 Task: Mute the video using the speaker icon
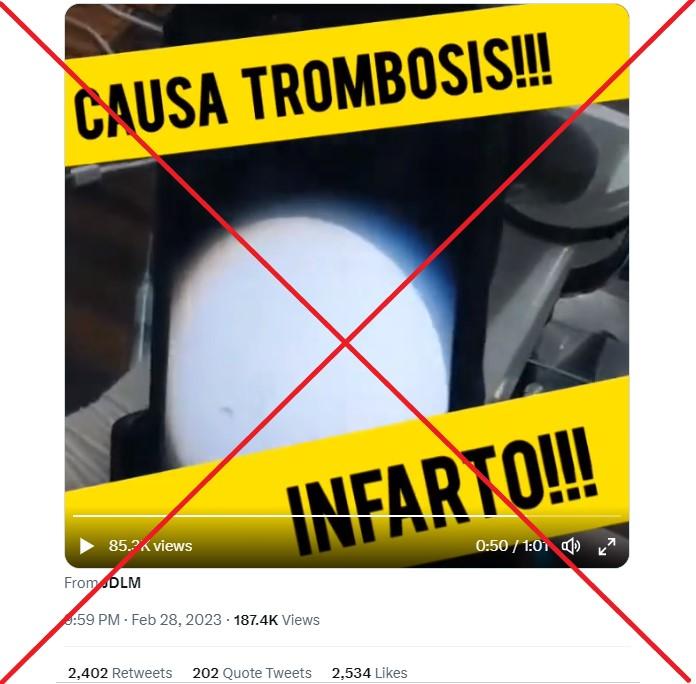(x=571, y=546)
